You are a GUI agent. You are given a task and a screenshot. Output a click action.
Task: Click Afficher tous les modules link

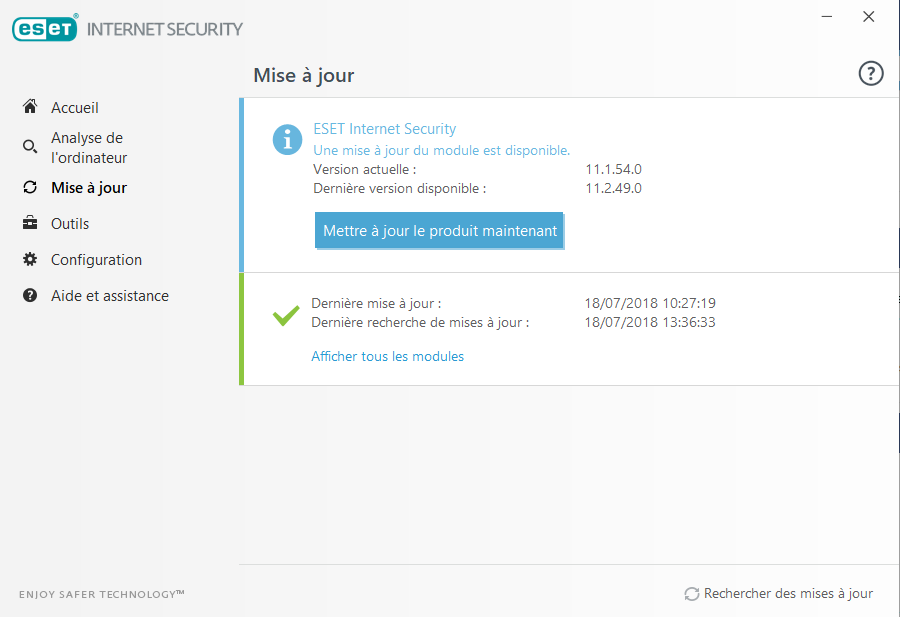tap(387, 356)
